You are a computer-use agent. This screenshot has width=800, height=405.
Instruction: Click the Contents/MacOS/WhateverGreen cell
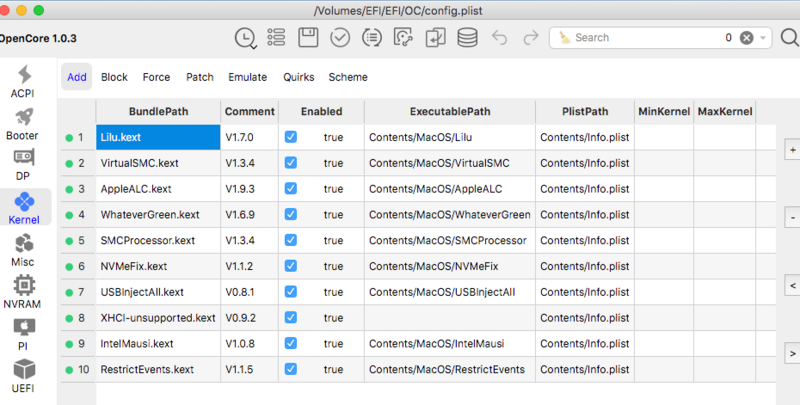tap(450, 215)
